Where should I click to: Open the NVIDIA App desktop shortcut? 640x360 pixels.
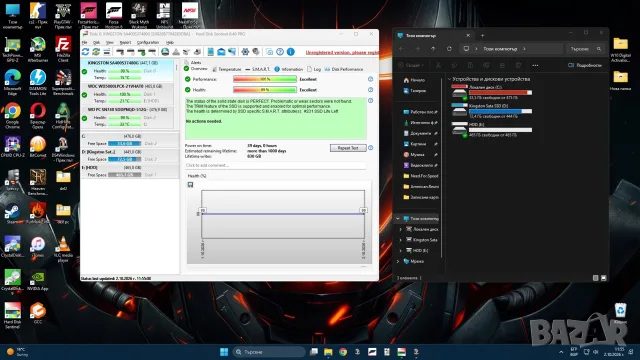(x=38, y=280)
